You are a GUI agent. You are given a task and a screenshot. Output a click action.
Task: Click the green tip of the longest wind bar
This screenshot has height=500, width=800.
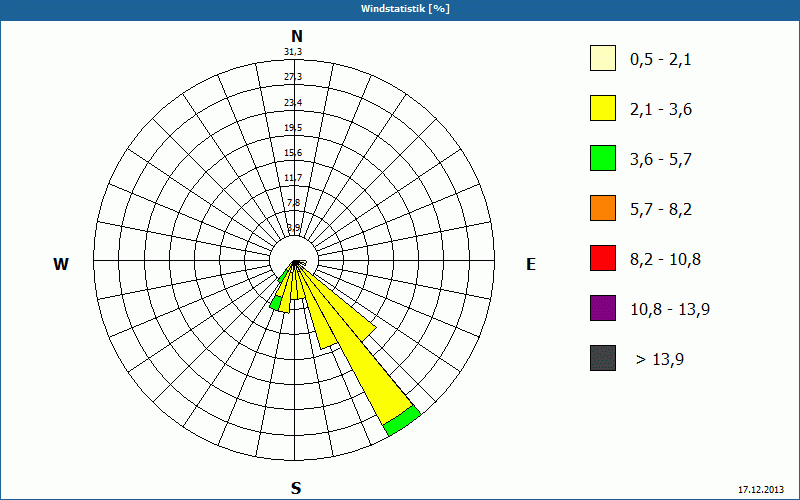point(403,421)
